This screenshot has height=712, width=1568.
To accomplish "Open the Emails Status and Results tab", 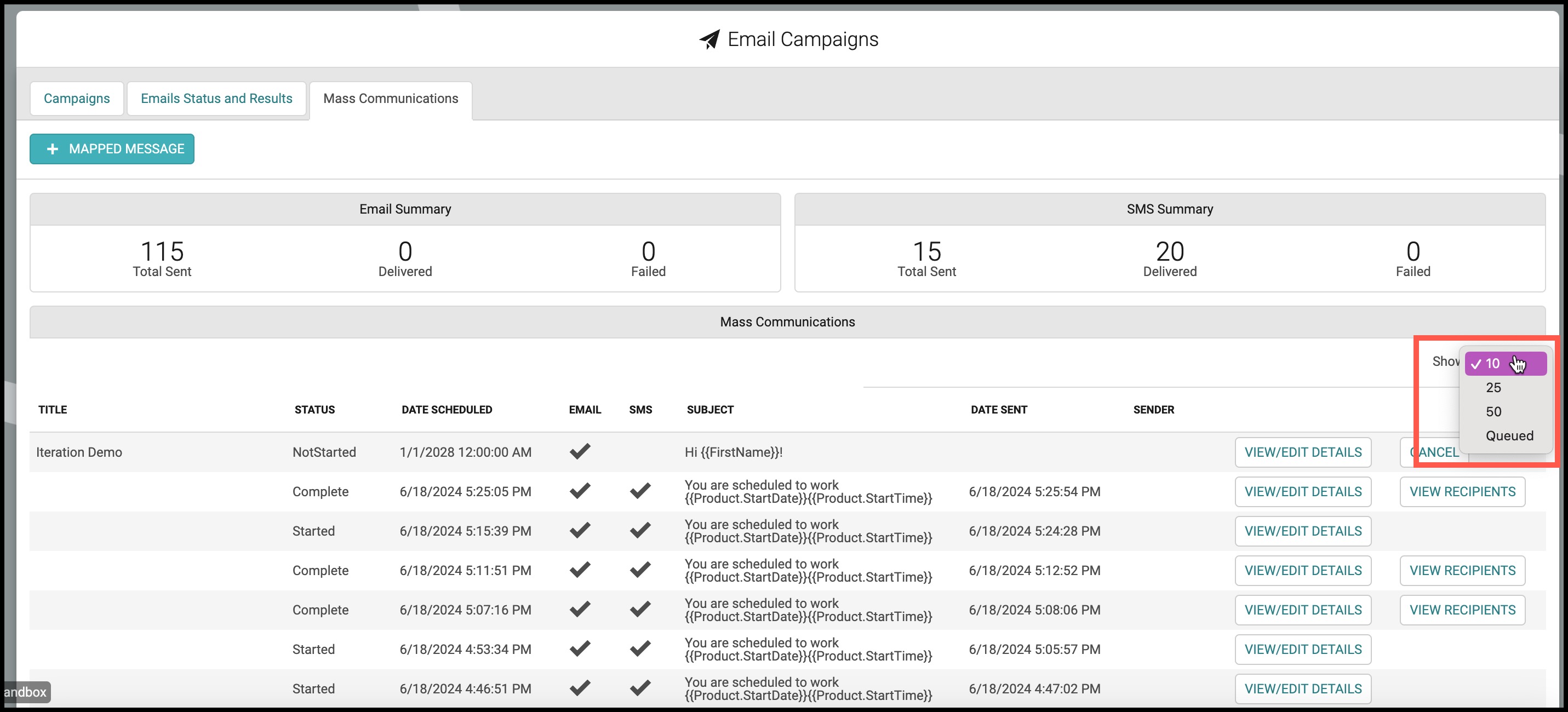I will [x=217, y=99].
